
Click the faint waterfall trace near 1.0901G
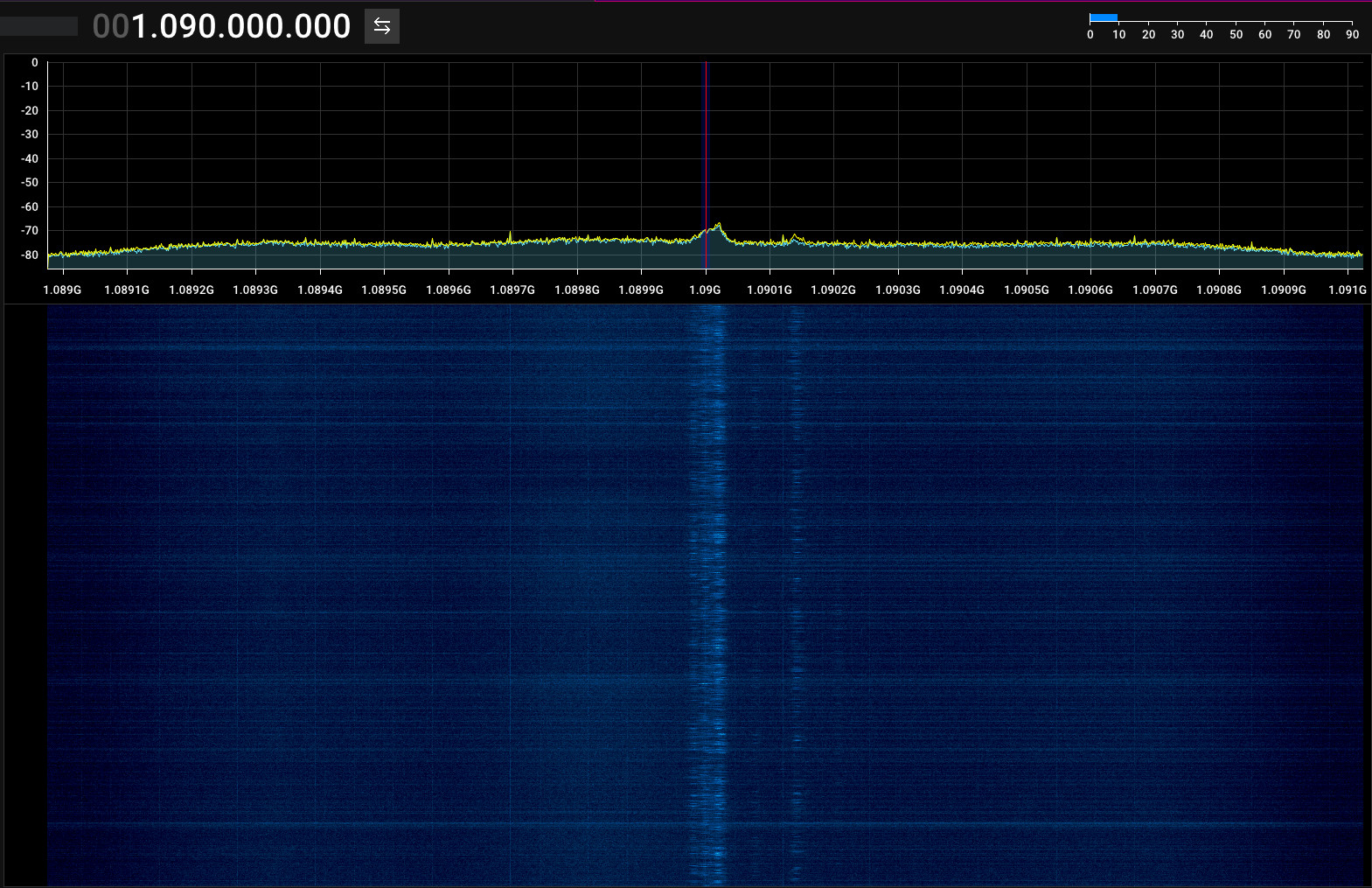[x=795, y=595]
